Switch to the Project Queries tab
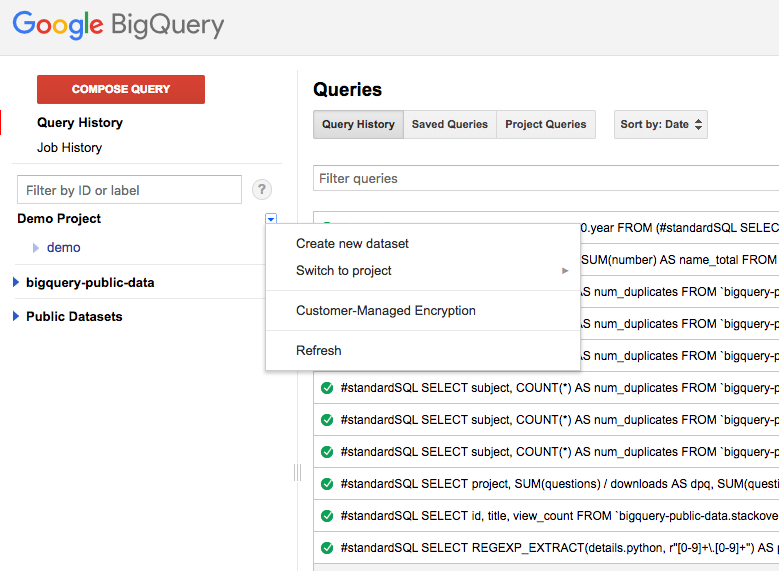This screenshot has width=779, height=571. (545, 125)
